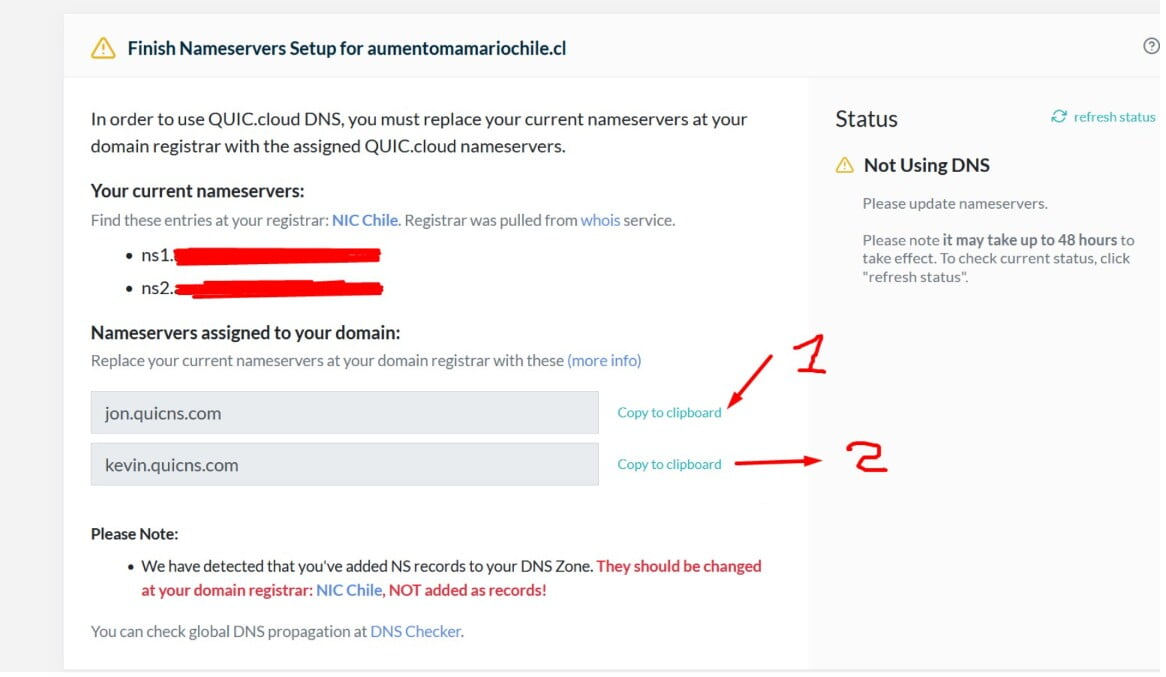Open the DNS Checker link
This screenshot has height=677, width=1166.
pyautogui.click(x=416, y=632)
